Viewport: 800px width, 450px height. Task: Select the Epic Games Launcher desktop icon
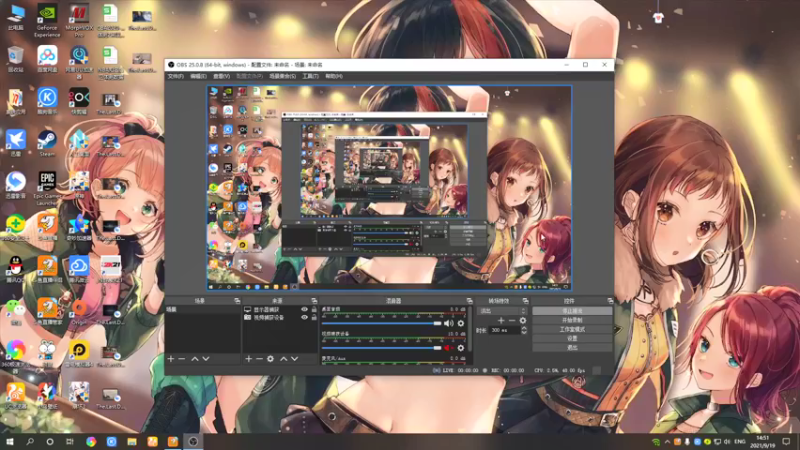(47, 188)
